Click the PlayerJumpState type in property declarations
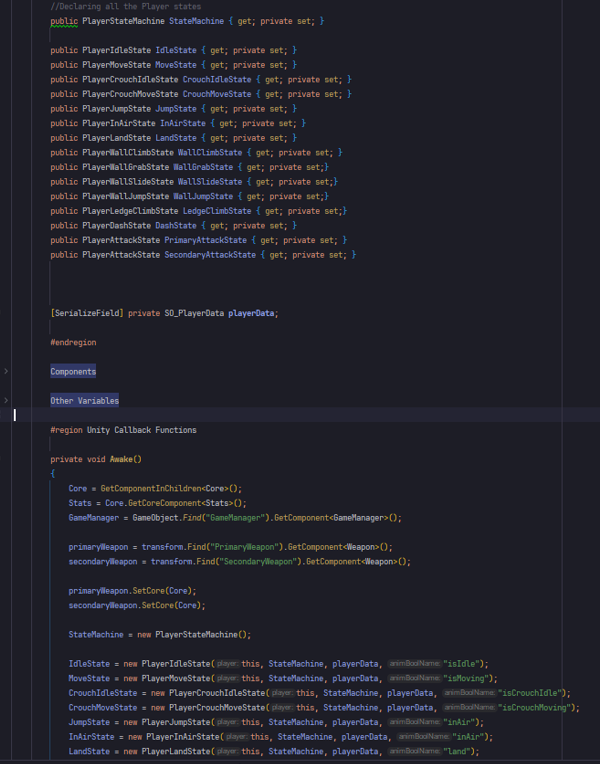The image size is (600, 764). coord(116,109)
